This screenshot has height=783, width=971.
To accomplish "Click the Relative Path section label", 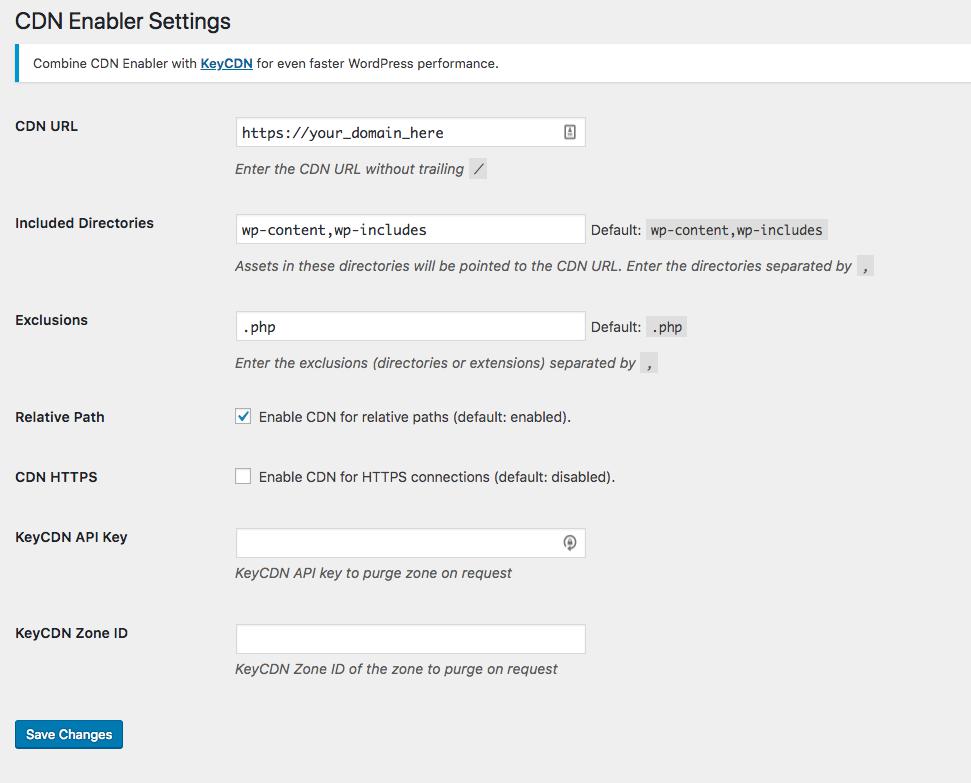I will pos(59,416).
